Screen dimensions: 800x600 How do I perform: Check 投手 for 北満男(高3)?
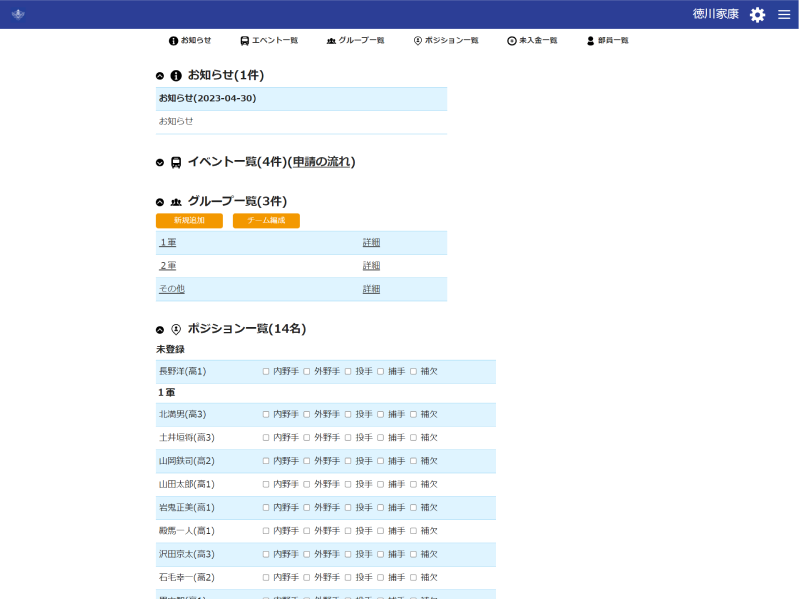click(x=348, y=414)
